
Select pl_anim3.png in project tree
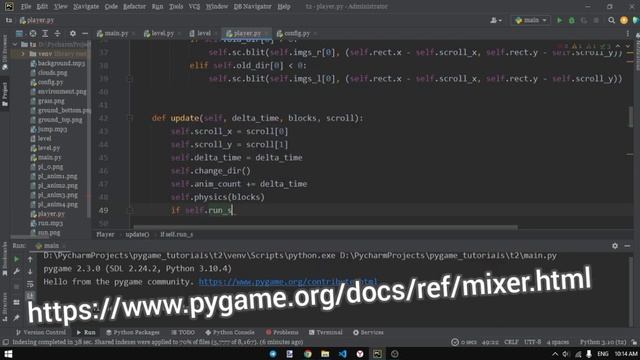(x=57, y=195)
